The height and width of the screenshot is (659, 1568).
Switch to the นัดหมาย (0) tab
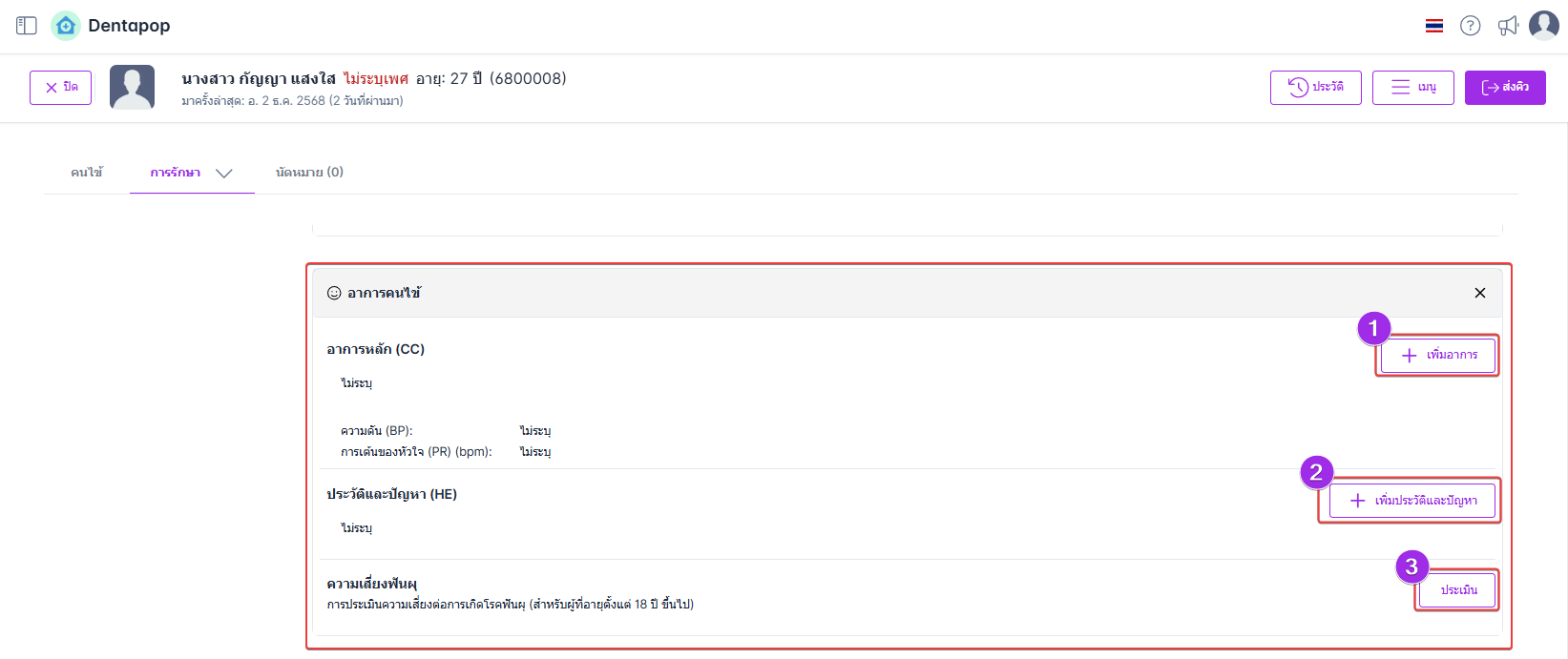(309, 173)
